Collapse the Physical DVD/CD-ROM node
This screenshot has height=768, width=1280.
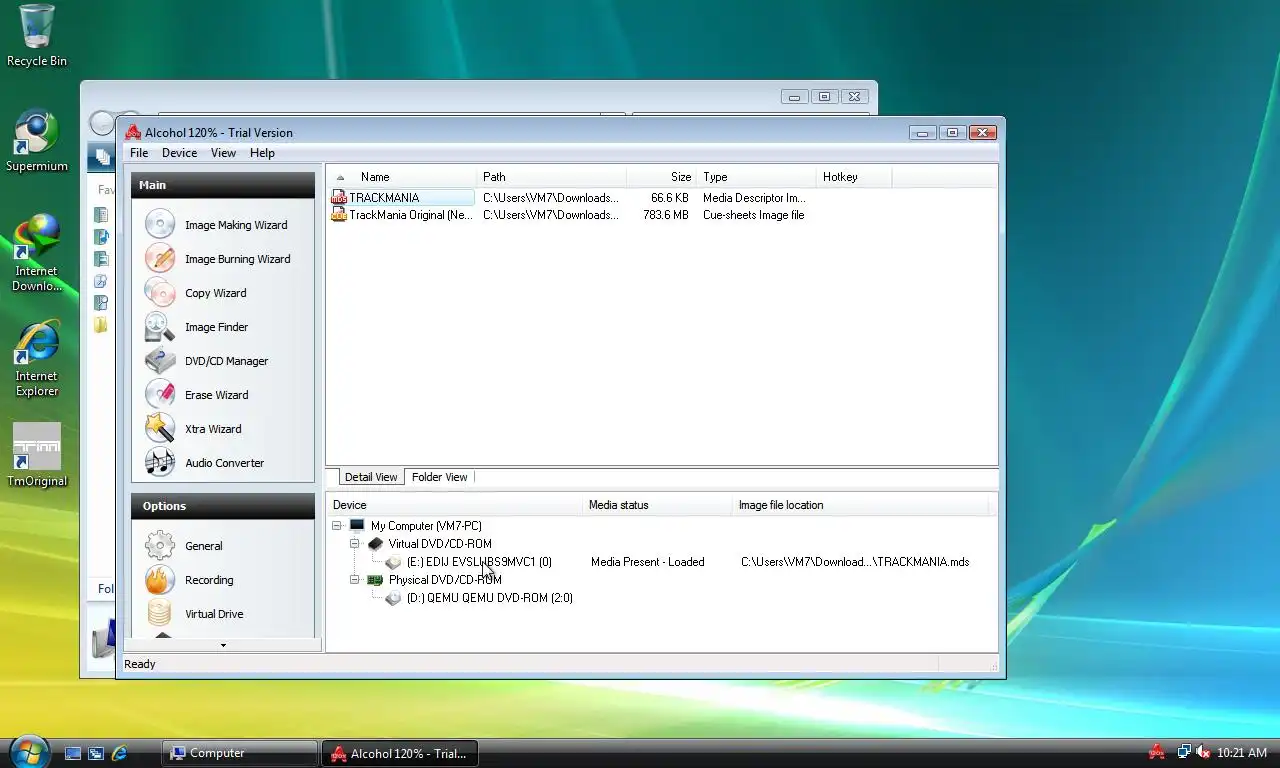pos(355,580)
